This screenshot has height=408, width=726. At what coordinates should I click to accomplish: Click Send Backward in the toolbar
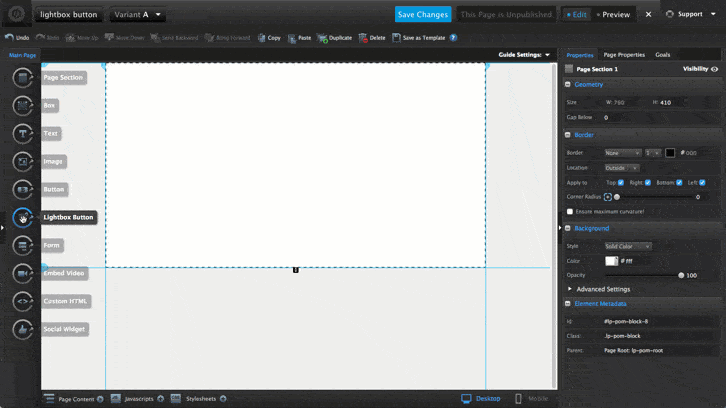click(174, 38)
